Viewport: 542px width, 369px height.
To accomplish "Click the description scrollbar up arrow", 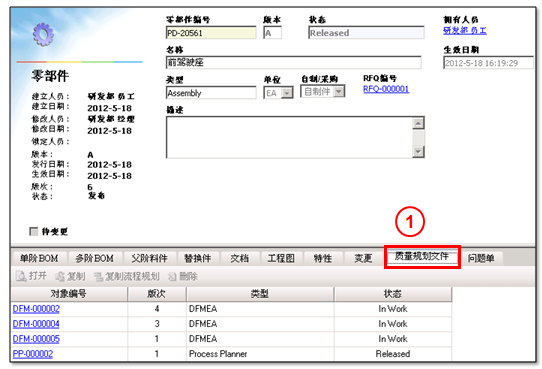I will click(418, 123).
